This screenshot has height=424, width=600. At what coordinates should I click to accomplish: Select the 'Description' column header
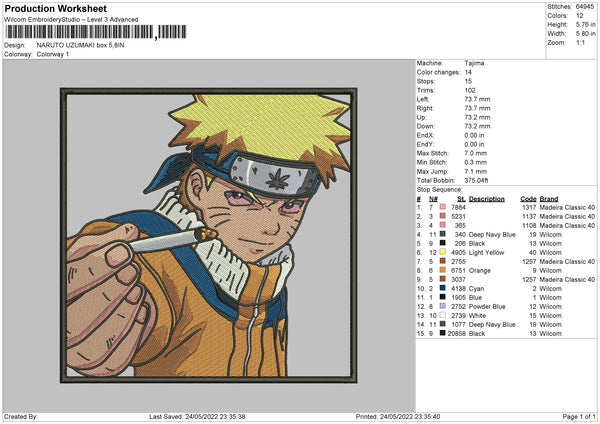(487, 199)
